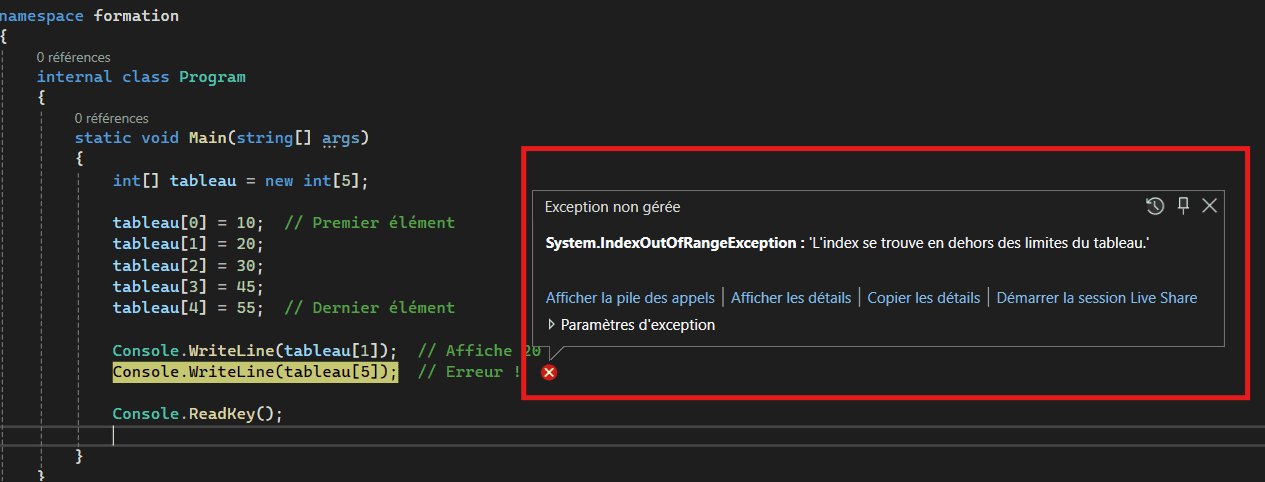The image size is (1265, 482).
Task: Click the Exception non gérée title text
Action: [x=612, y=207]
